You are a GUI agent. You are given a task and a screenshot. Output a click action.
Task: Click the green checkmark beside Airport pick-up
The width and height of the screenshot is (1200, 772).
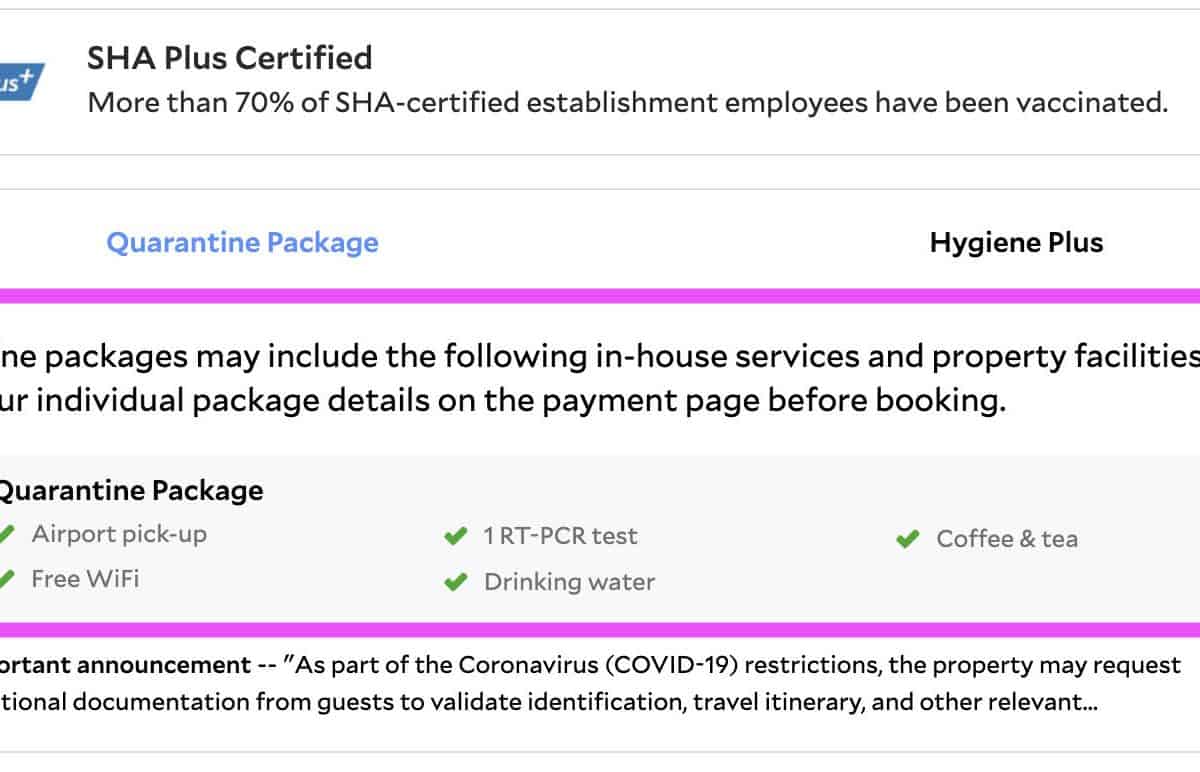click(x=7, y=535)
